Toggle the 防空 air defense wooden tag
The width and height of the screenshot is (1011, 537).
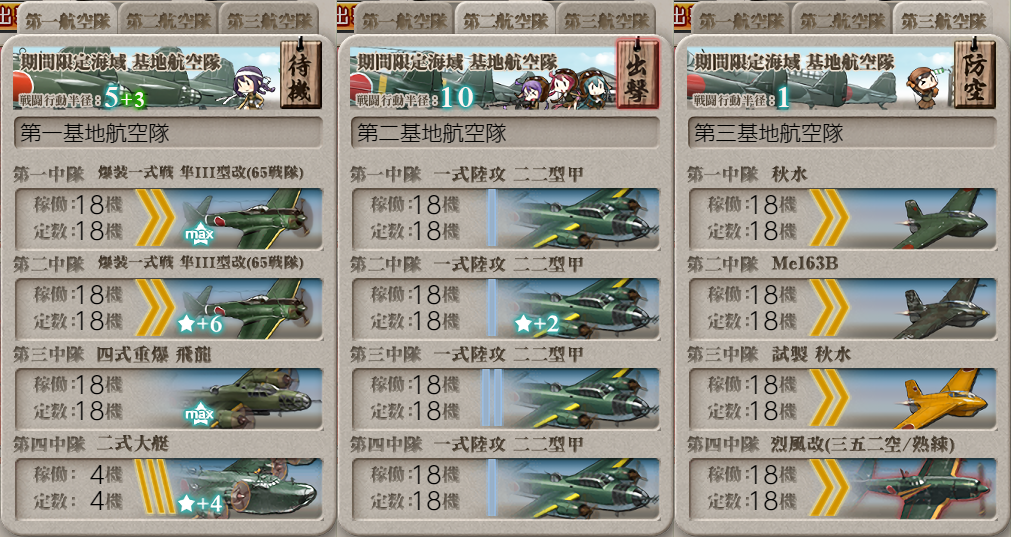[x=975, y=74]
